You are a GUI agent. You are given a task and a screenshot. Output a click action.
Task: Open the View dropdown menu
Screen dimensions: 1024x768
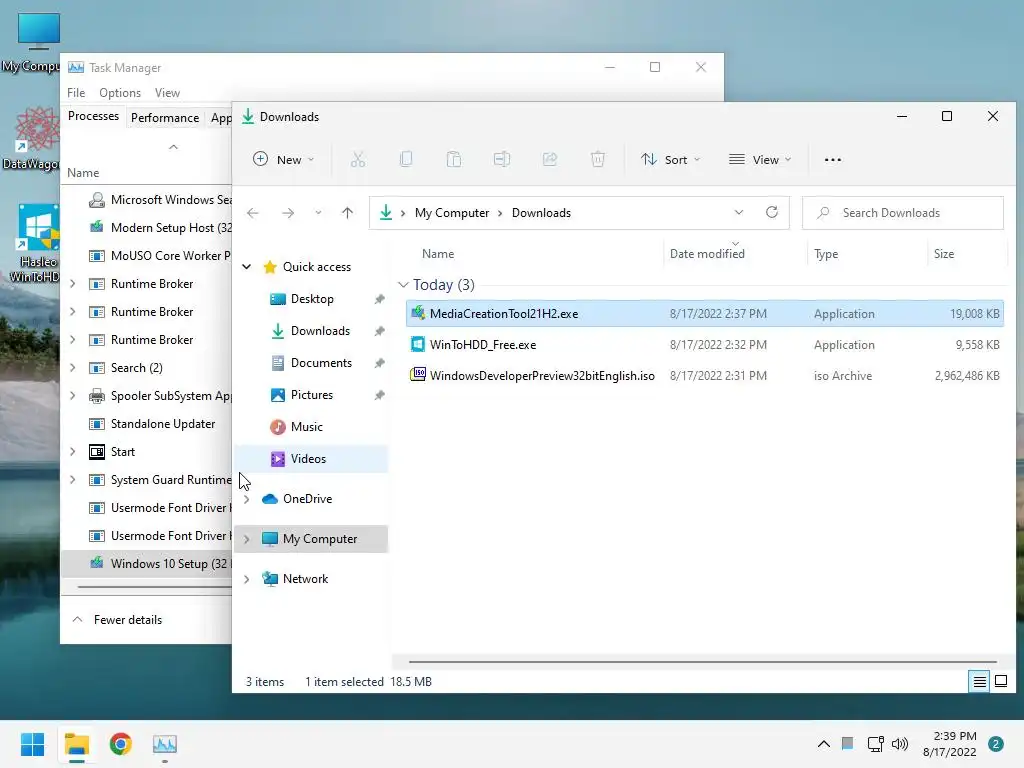point(760,159)
